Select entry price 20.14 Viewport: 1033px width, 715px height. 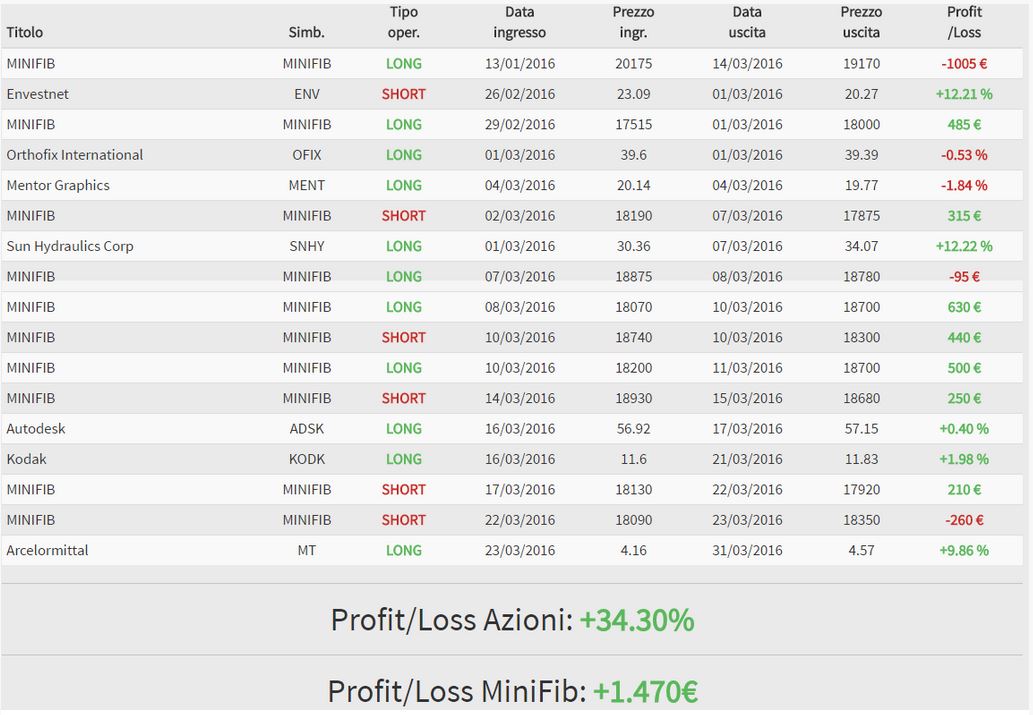633,185
